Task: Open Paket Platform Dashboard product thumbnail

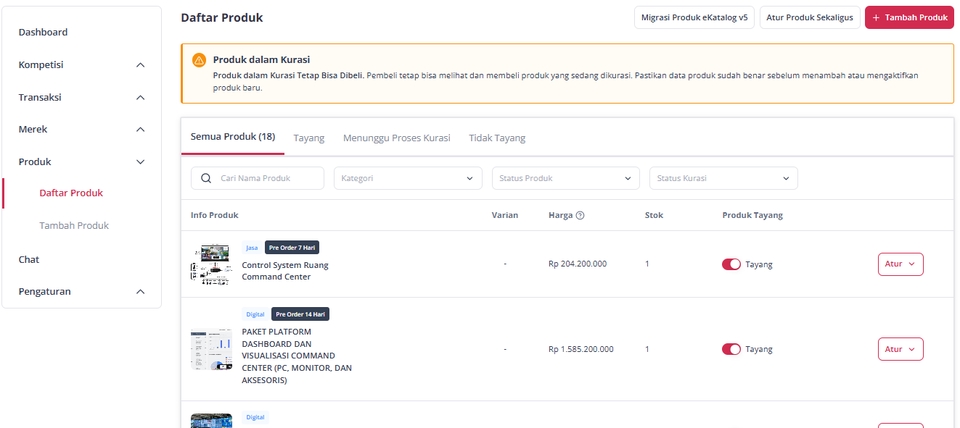Action: [211, 349]
